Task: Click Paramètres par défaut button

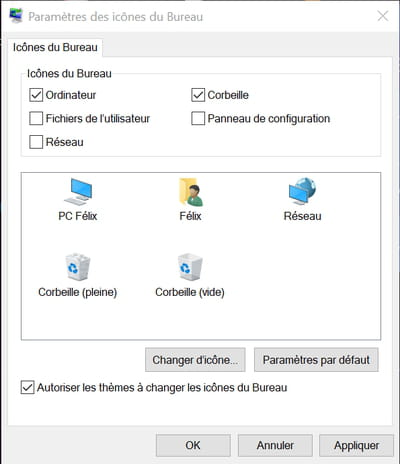Action: [x=316, y=360]
